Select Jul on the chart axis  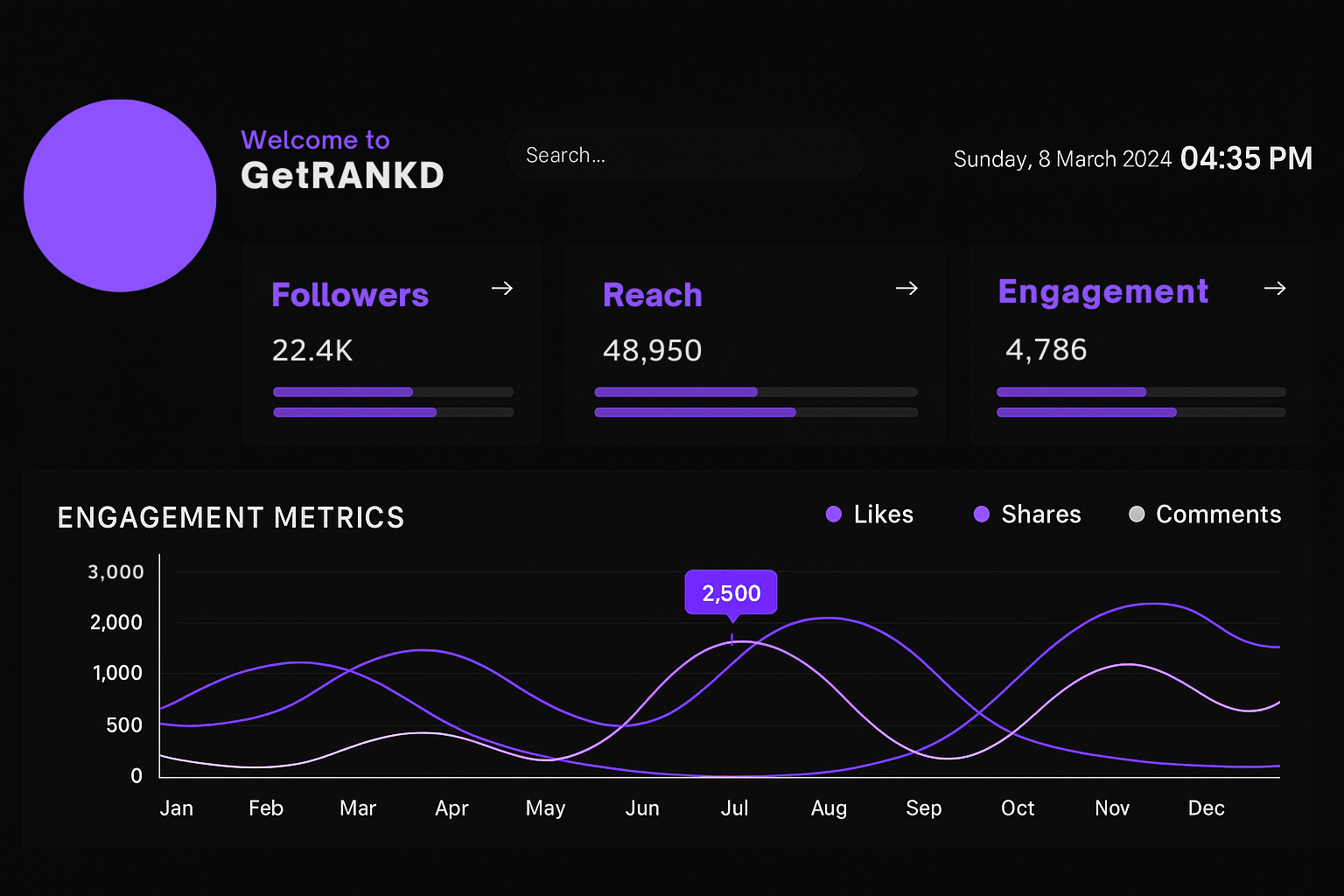pos(734,808)
